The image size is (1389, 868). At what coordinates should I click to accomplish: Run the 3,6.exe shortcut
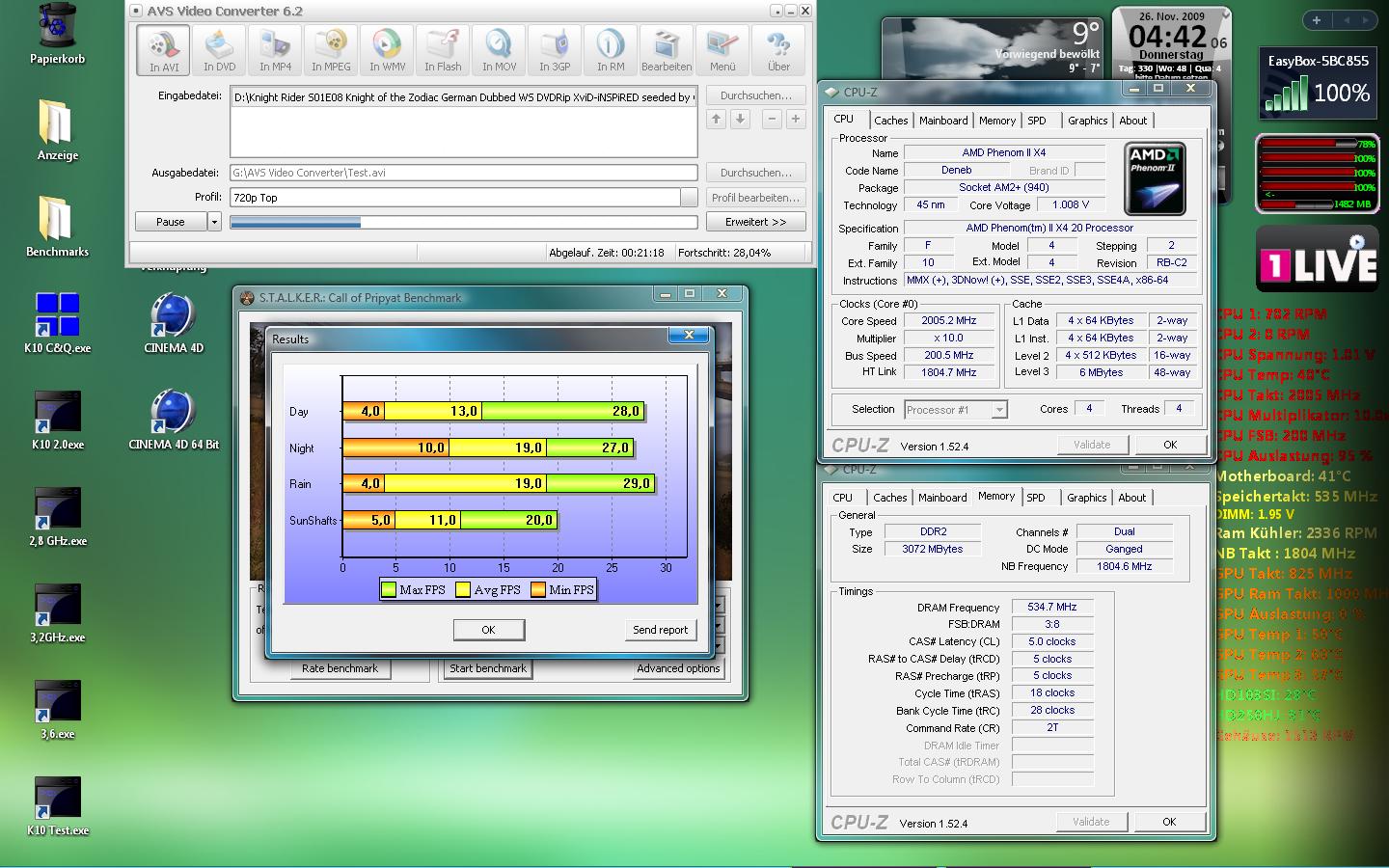57,709
